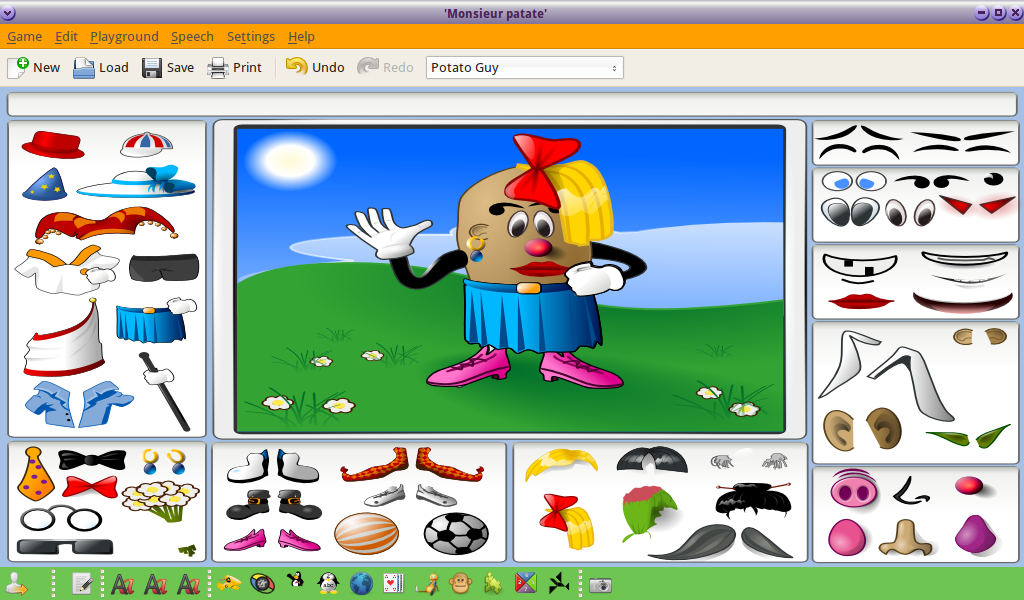Open the Edit menu

click(66, 37)
